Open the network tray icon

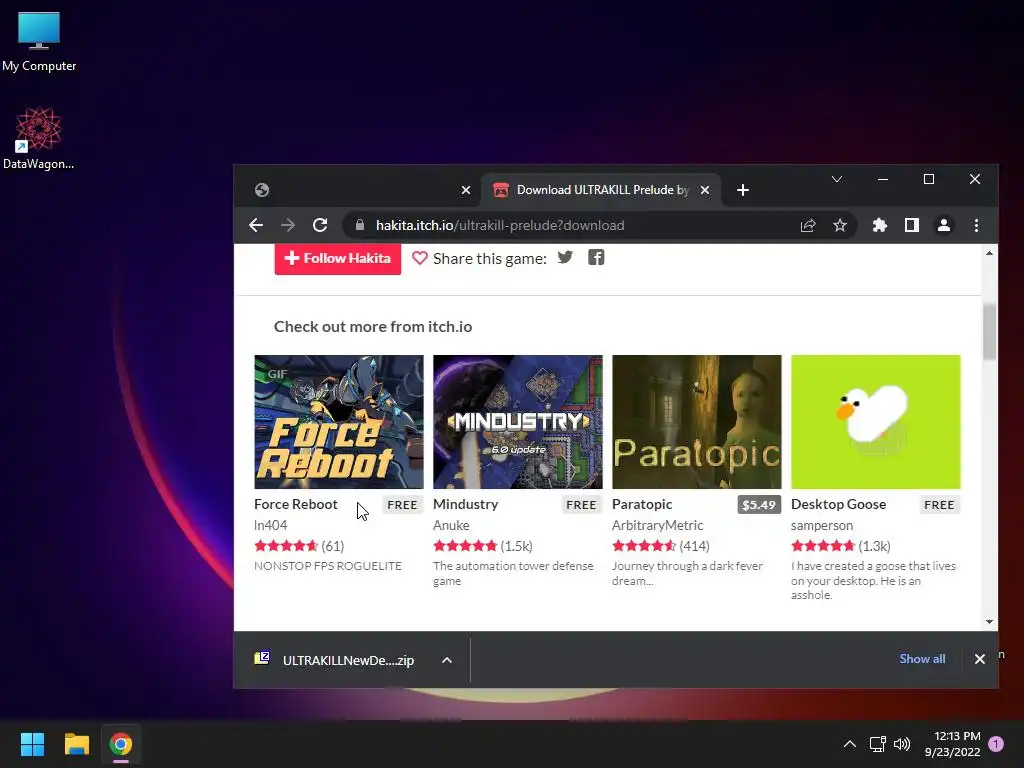tap(877, 744)
